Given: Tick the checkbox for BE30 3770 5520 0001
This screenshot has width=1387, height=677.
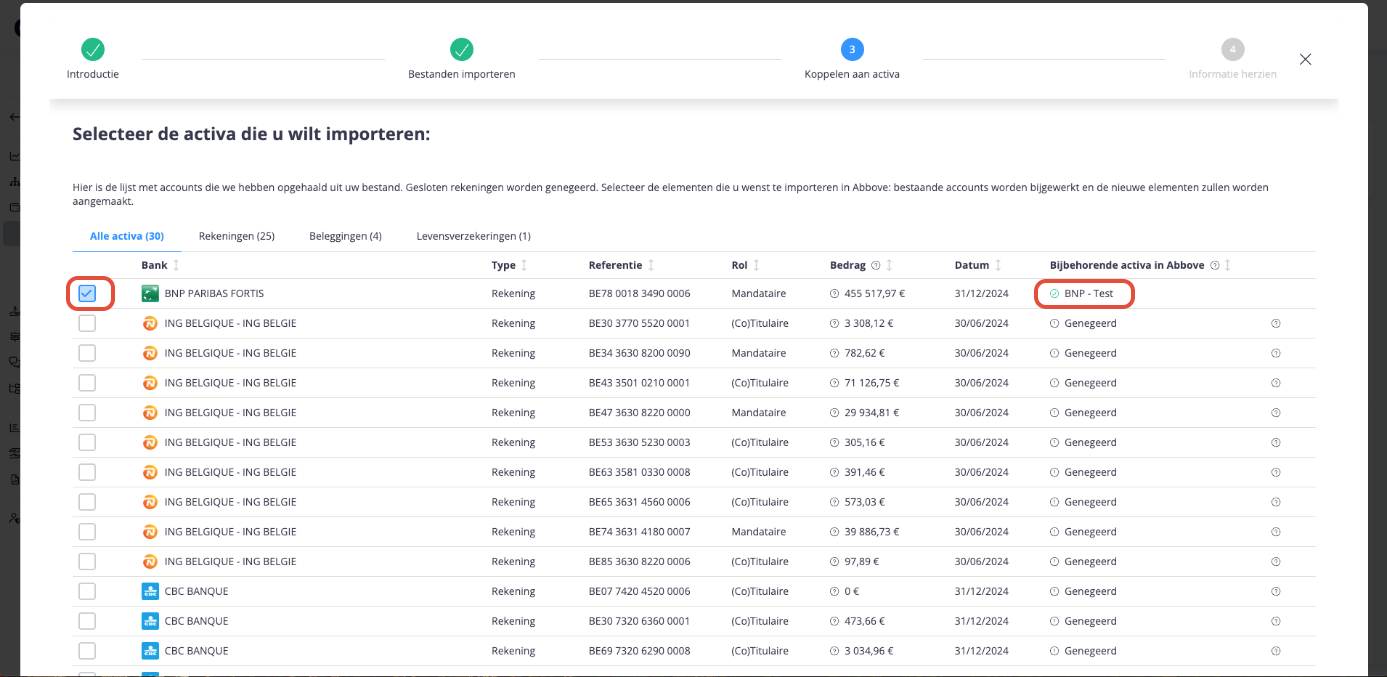Looking at the screenshot, I should (87, 323).
